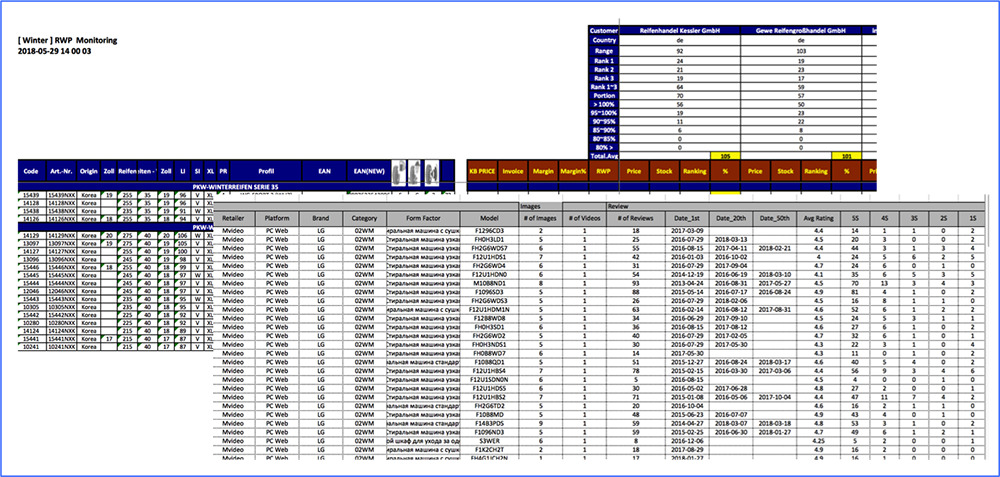
Task: Click code cell '12046'
Action: coord(31,290)
